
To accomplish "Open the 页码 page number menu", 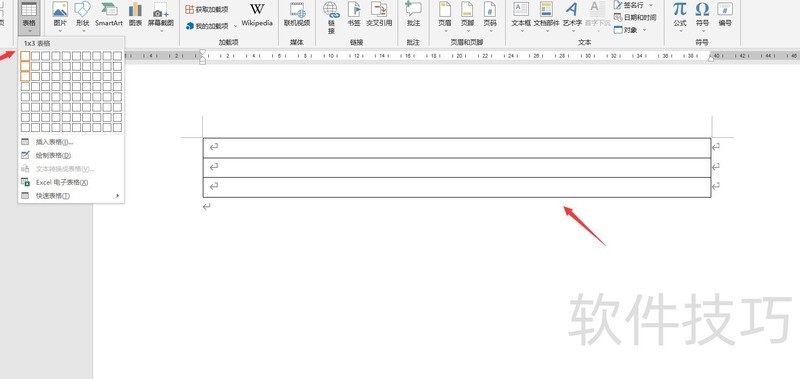I will tap(490, 15).
